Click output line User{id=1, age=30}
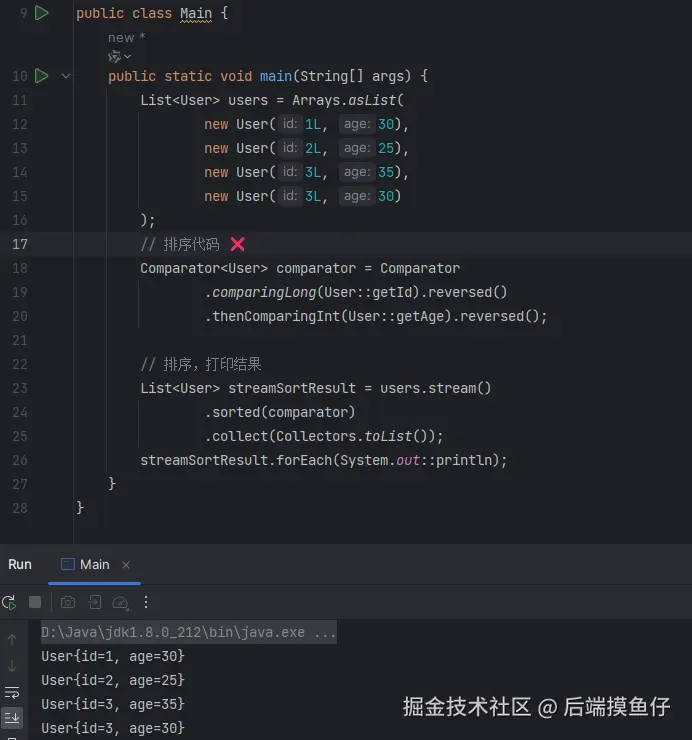 pyautogui.click(x=113, y=656)
